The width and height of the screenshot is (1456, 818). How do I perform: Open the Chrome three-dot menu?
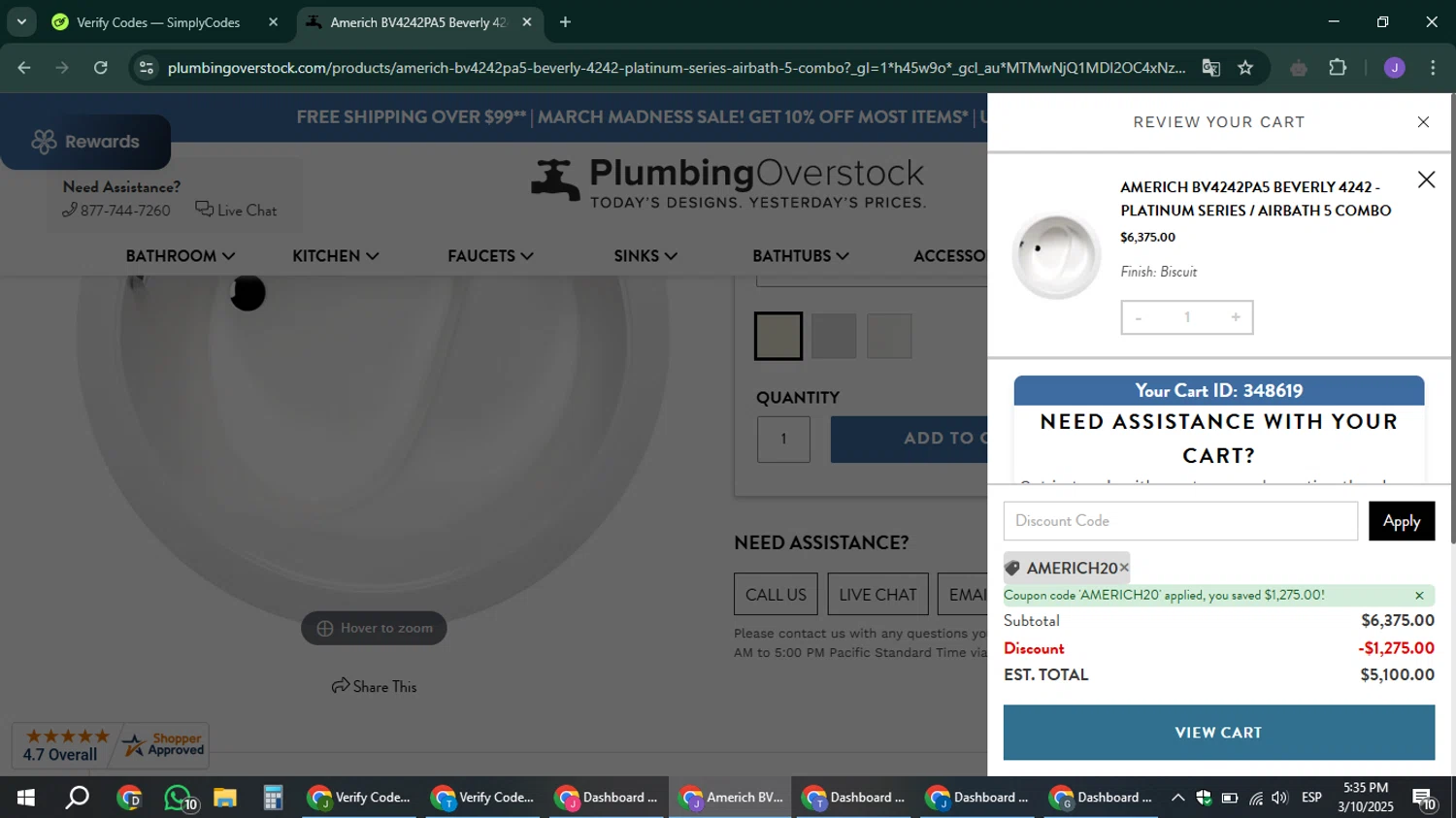point(1433,68)
